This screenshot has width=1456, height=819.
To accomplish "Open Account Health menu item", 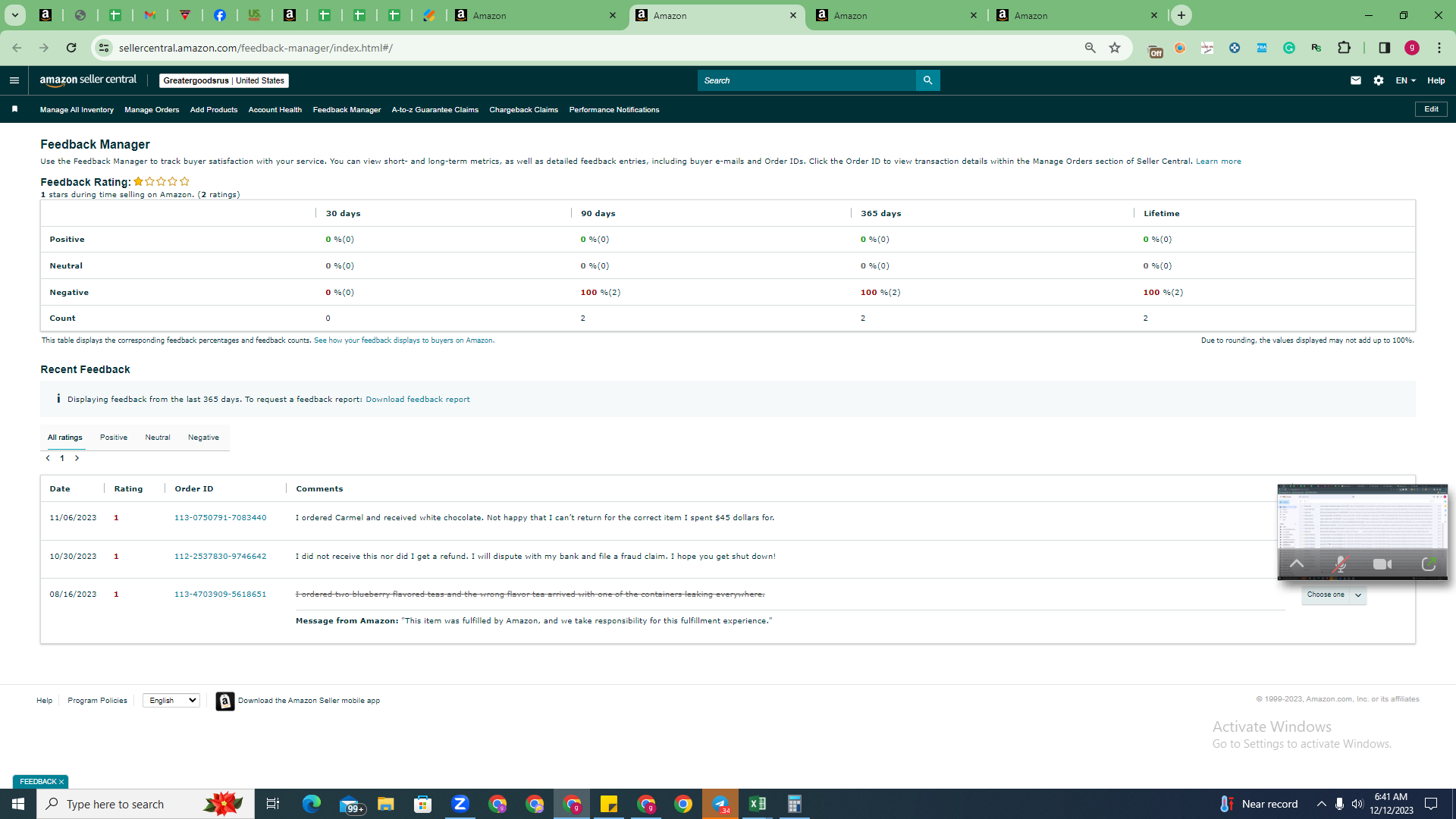I will pyautogui.click(x=275, y=110).
